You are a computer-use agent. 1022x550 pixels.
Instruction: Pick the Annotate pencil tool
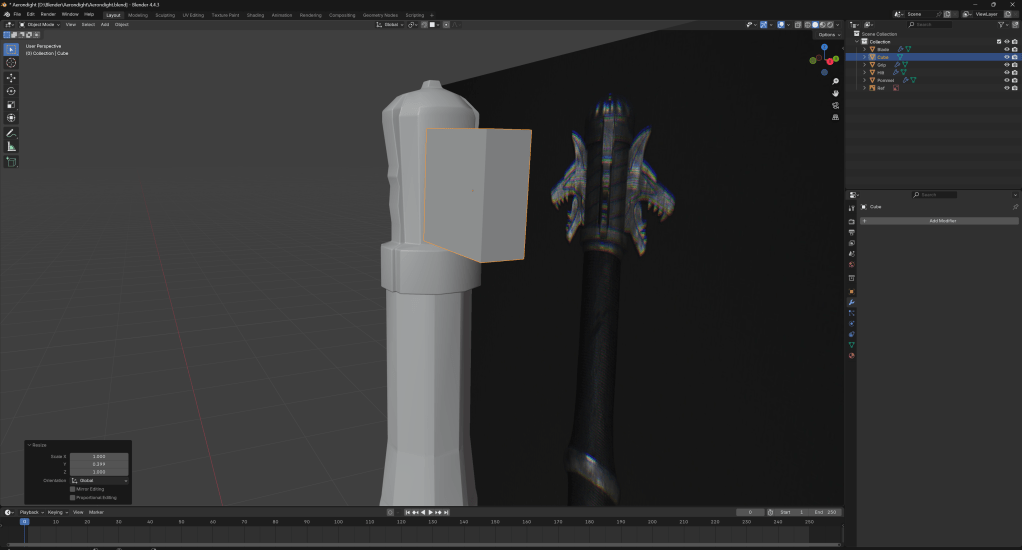(x=11, y=133)
